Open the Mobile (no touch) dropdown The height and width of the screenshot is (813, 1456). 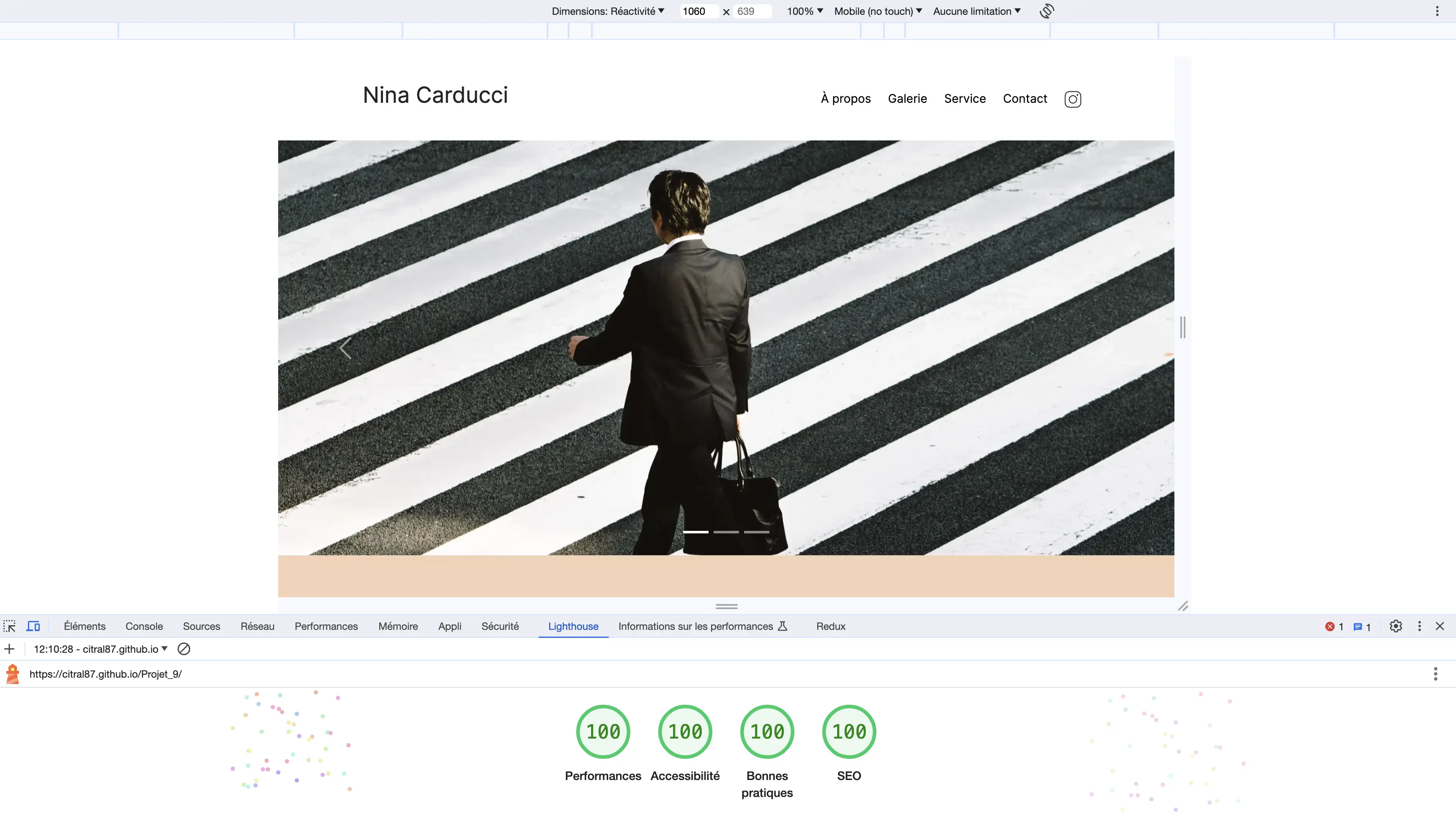pyautogui.click(x=877, y=11)
